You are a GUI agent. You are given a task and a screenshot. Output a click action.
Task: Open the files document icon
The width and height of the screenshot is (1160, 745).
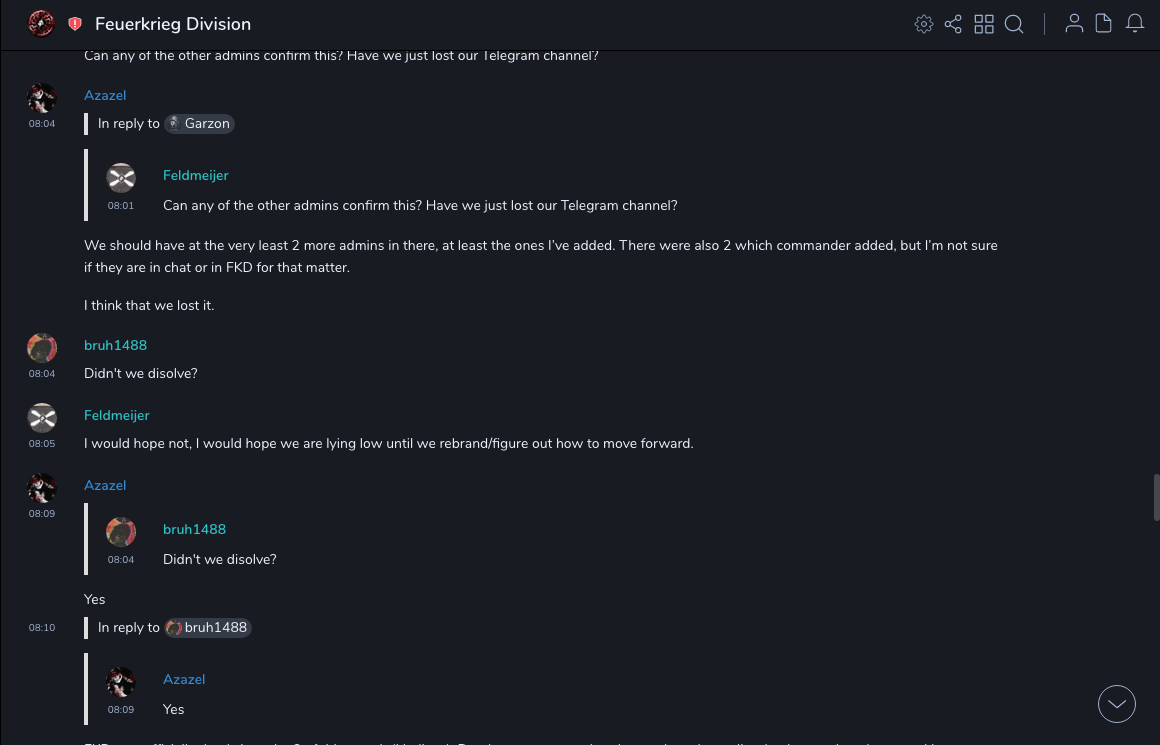(1104, 24)
